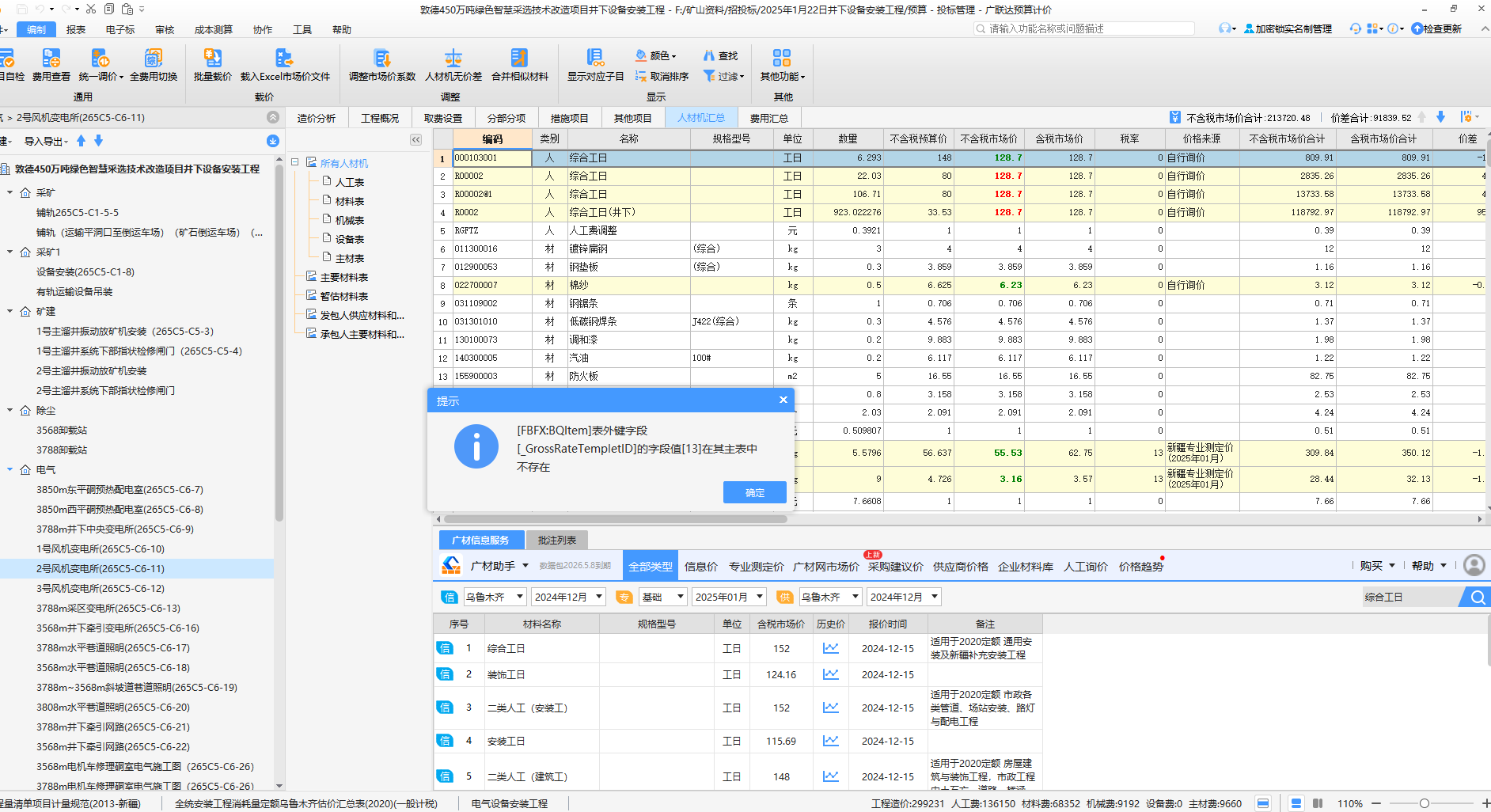Select 3788m井下中央变电所(265C5-C6-9) project

coord(115,529)
